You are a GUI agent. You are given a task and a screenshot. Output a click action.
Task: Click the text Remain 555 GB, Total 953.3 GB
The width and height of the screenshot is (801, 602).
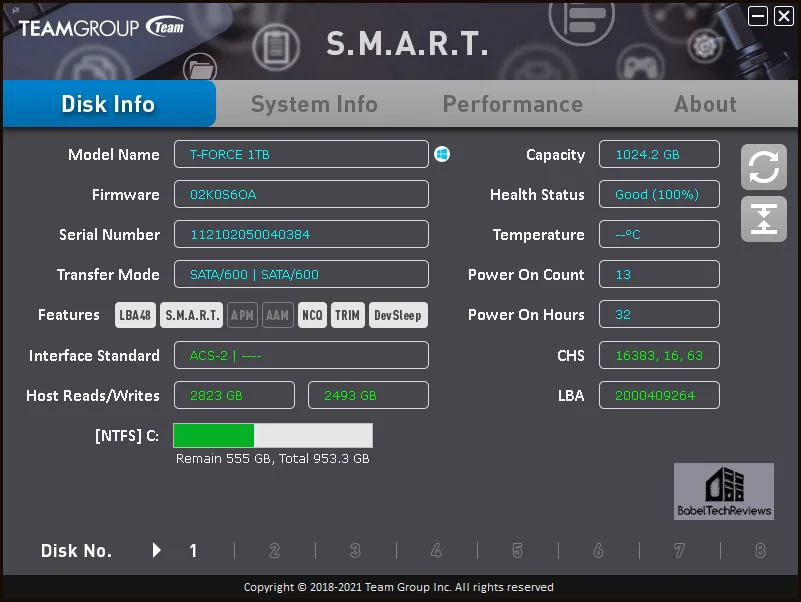pos(272,458)
